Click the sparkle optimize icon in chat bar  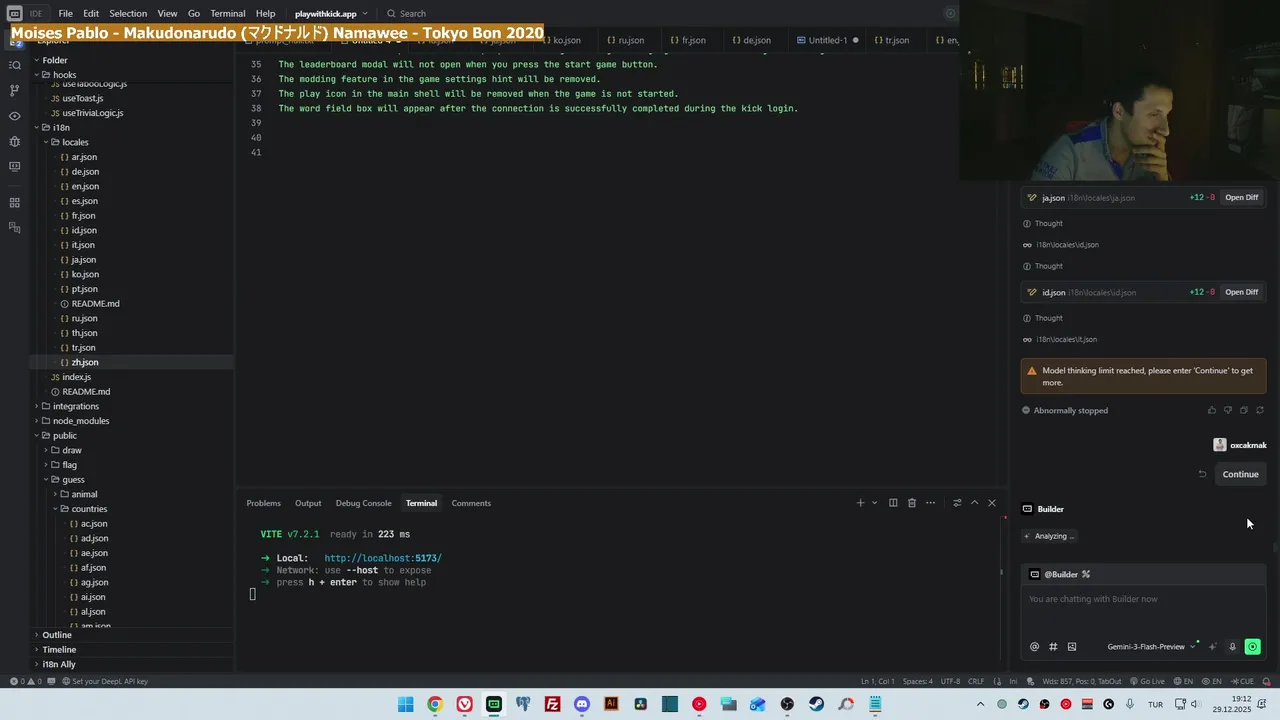pos(1213,647)
